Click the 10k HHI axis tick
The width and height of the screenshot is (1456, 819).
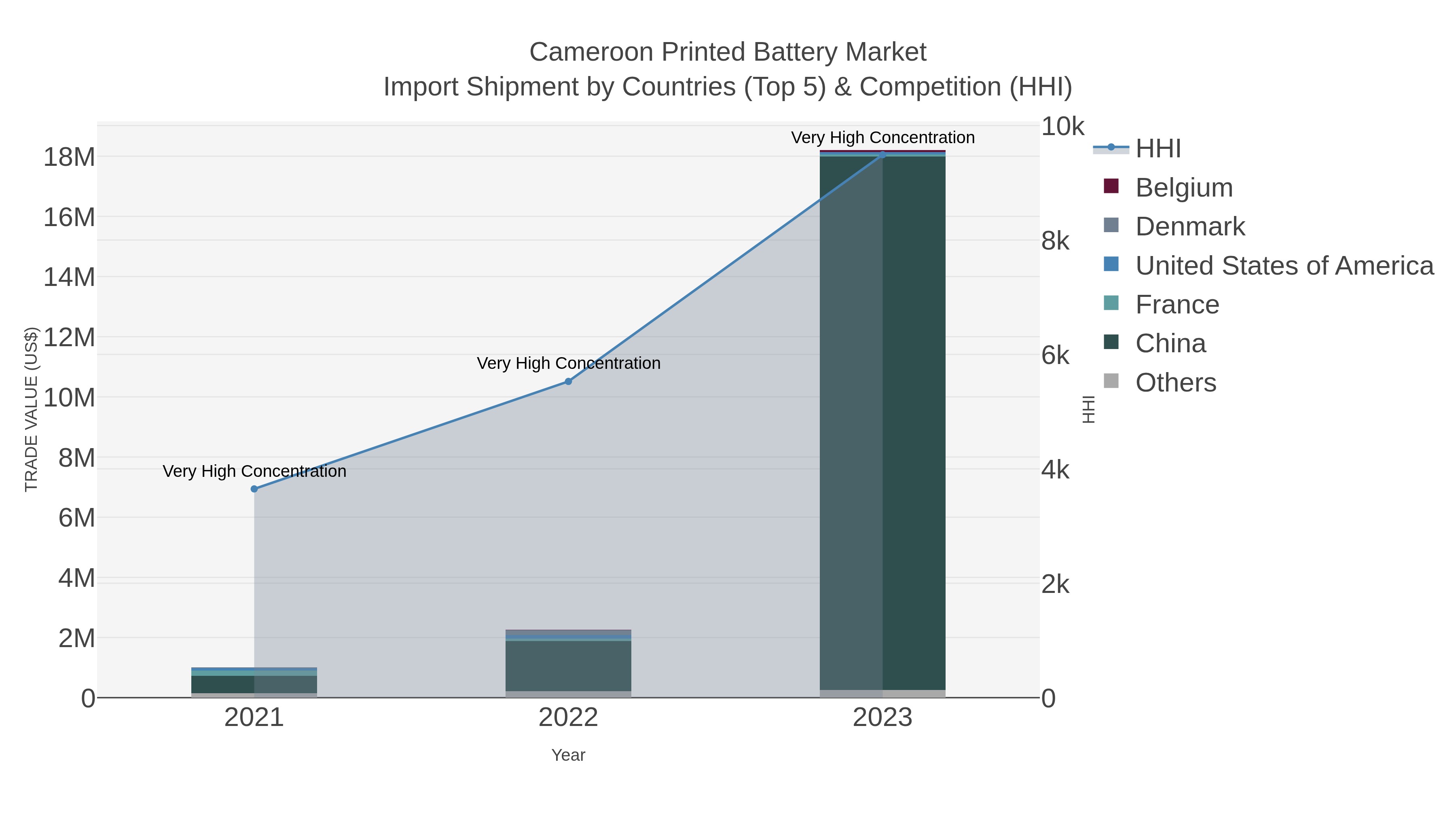(1062, 127)
